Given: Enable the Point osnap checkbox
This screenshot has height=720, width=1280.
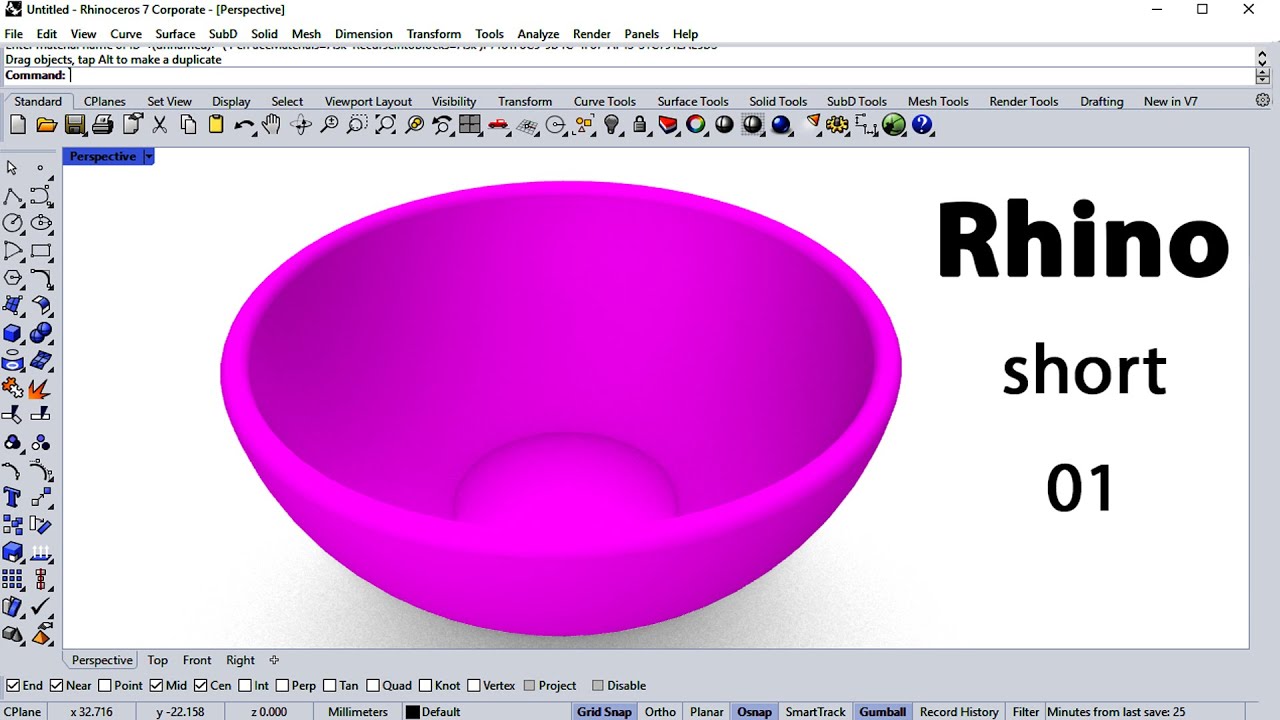Looking at the screenshot, I should (x=105, y=686).
